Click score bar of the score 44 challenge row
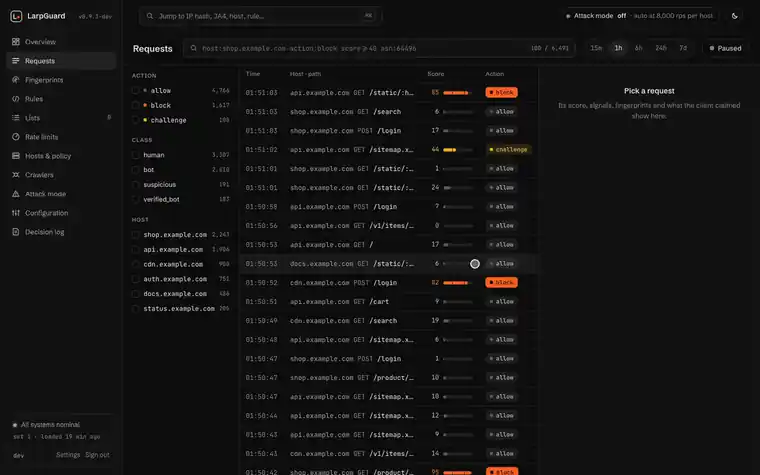This screenshot has height=475, width=760. coord(458,150)
